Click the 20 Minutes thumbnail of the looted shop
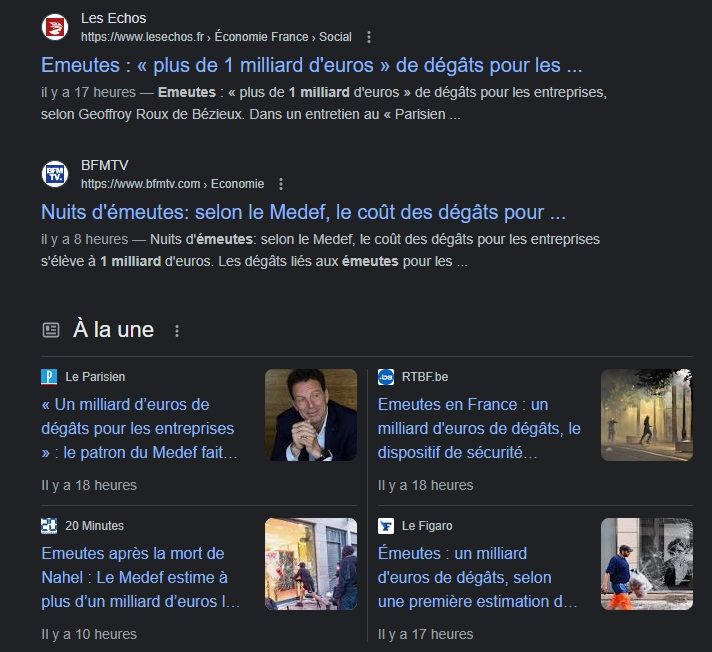This screenshot has width=712, height=652. [x=311, y=564]
